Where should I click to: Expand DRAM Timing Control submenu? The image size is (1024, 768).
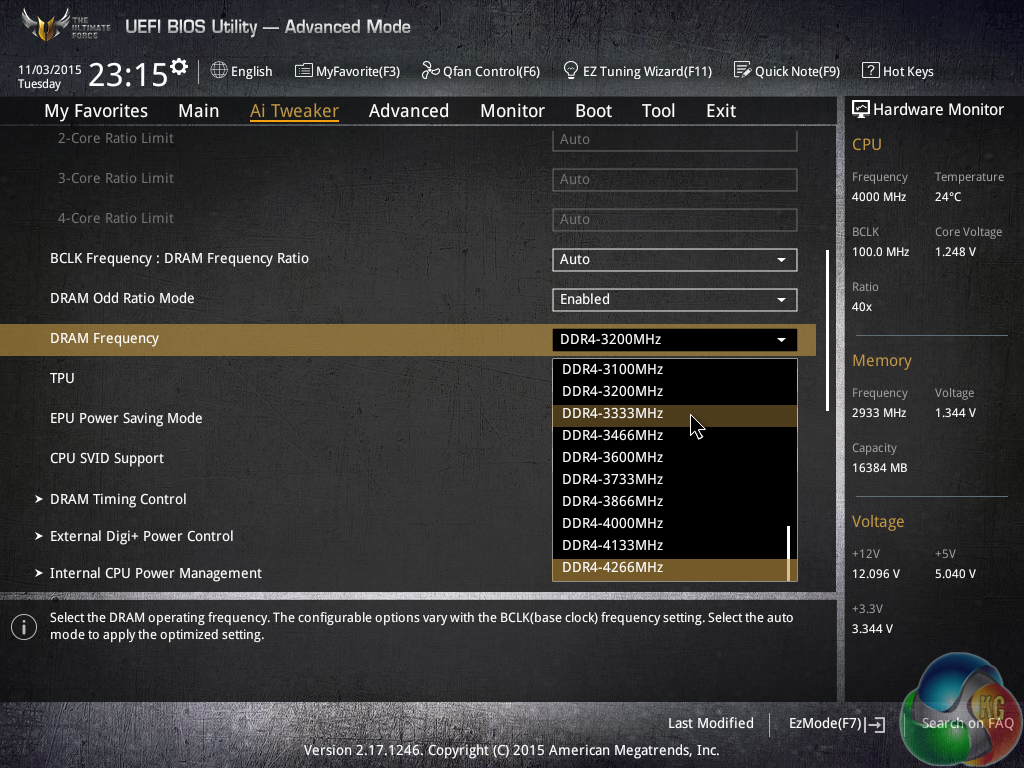point(118,499)
